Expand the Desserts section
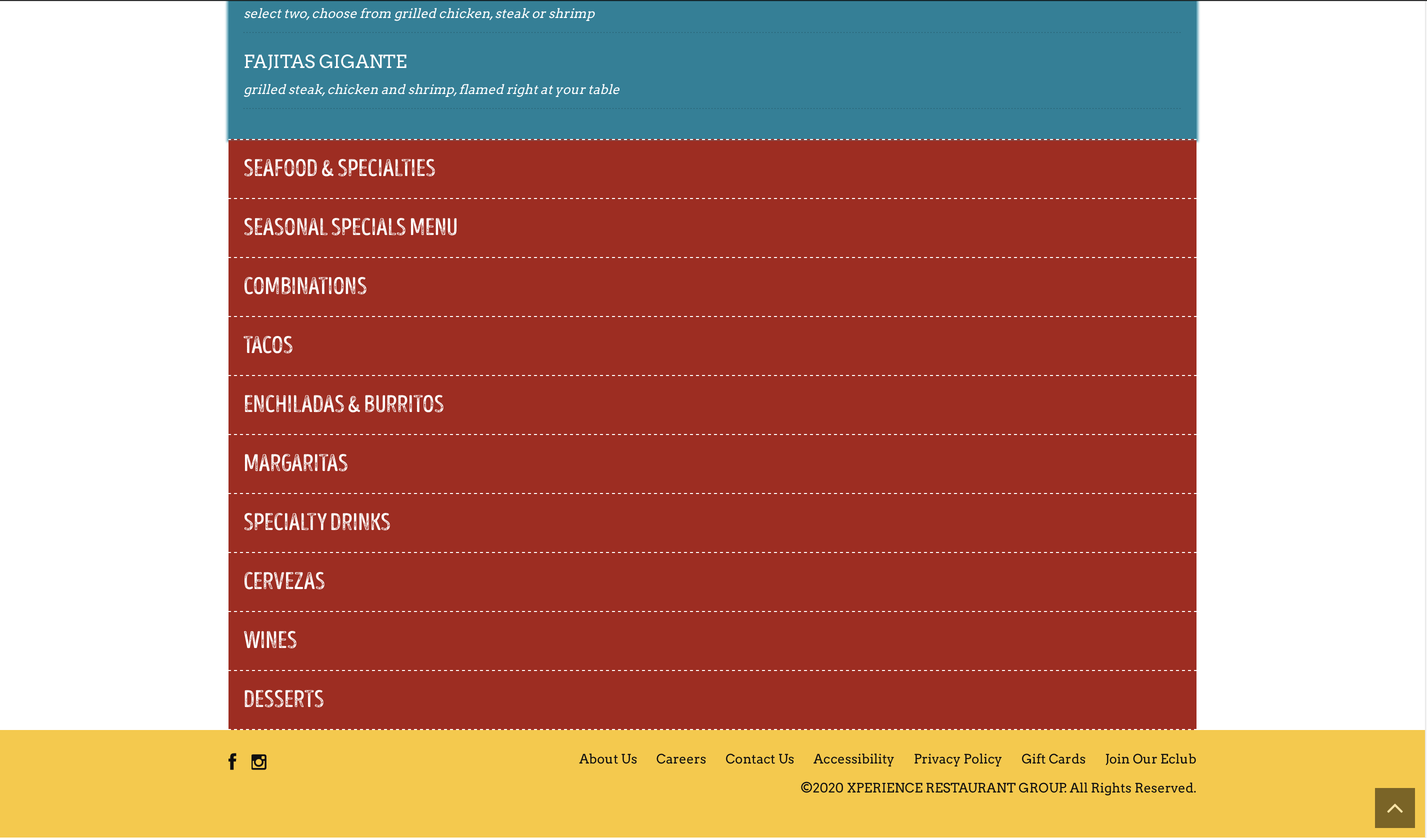 click(x=283, y=699)
